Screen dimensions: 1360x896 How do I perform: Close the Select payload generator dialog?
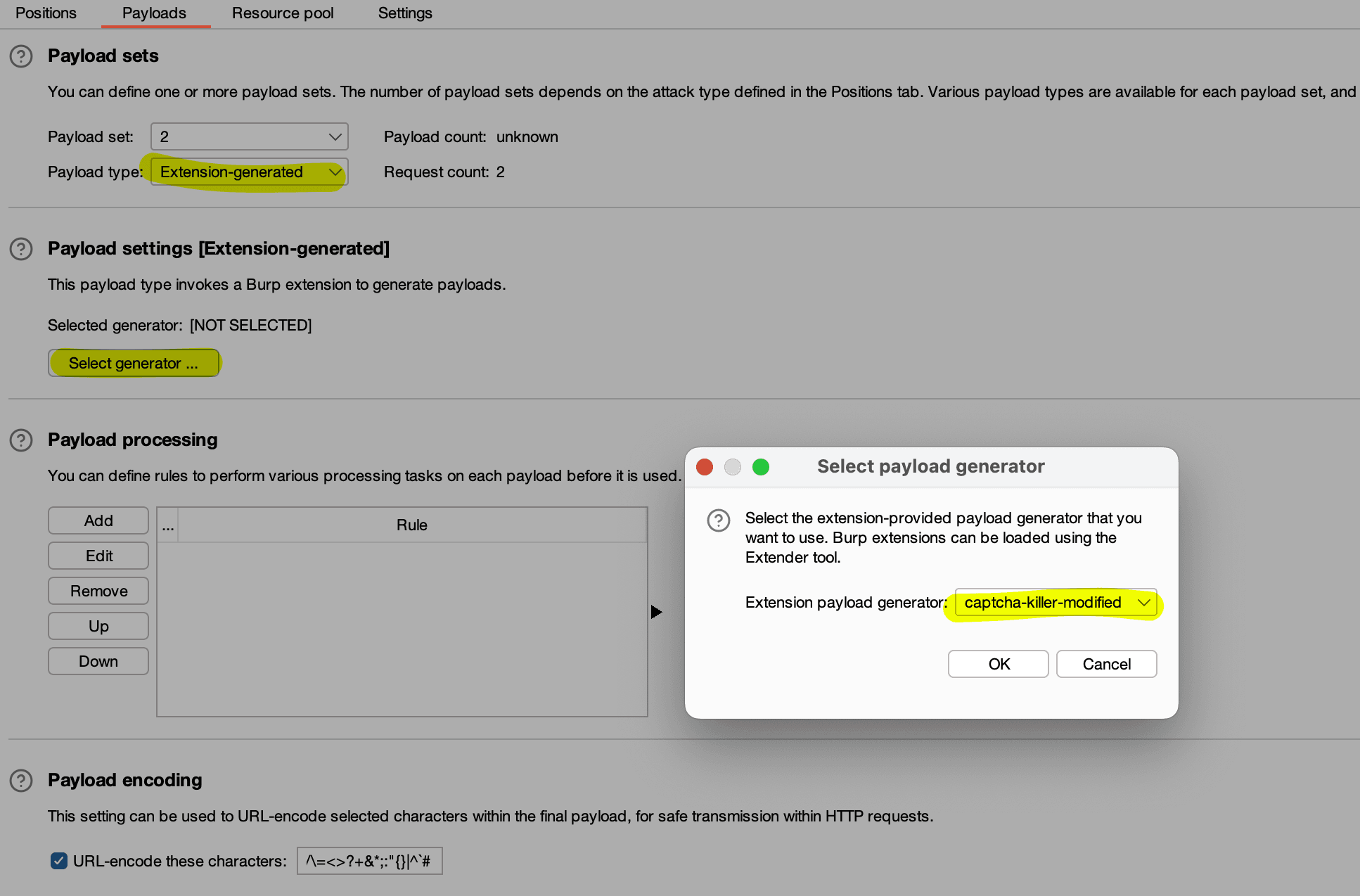tap(705, 467)
